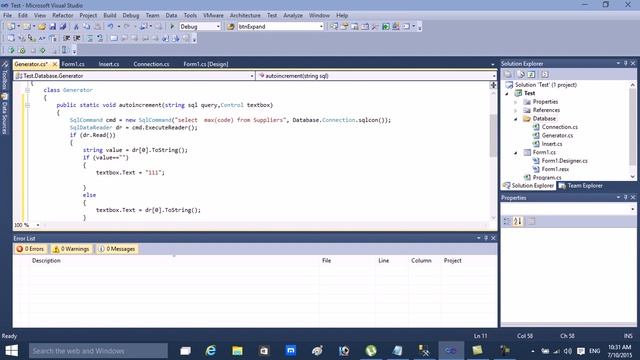Open File Explorer from the taskbar
This screenshot has height=360, width=640.
coord(237,351)
